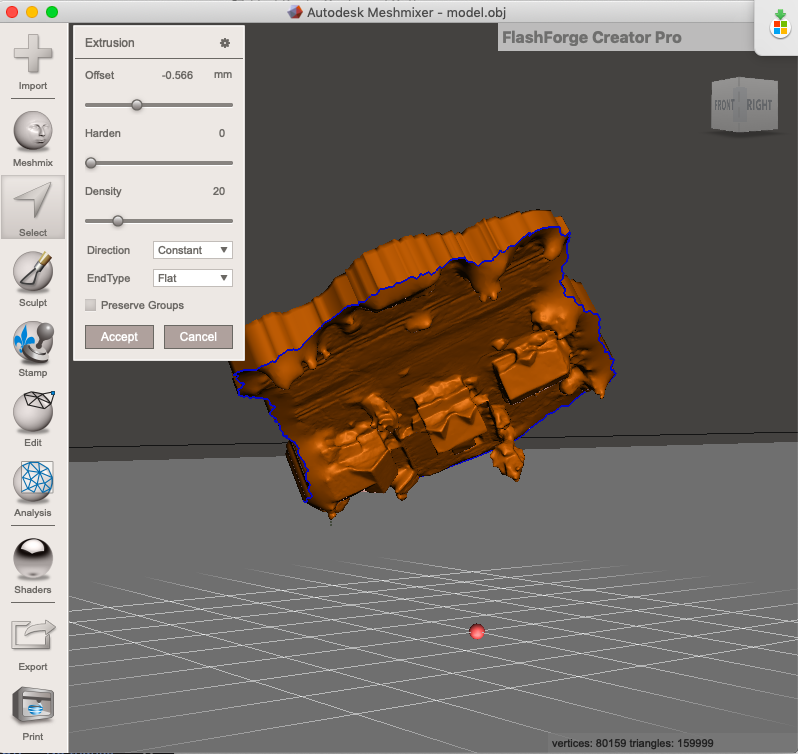Open the Stamp tool
Image resolution: width=798 pixels, height=754 pixels.
(x=33, y=349)
